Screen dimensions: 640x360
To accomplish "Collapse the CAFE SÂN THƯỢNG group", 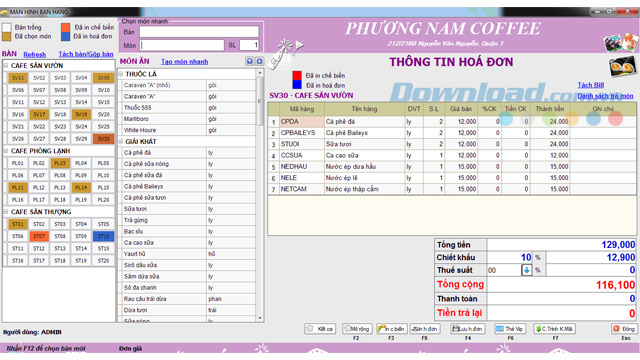I will pos(7,212).
